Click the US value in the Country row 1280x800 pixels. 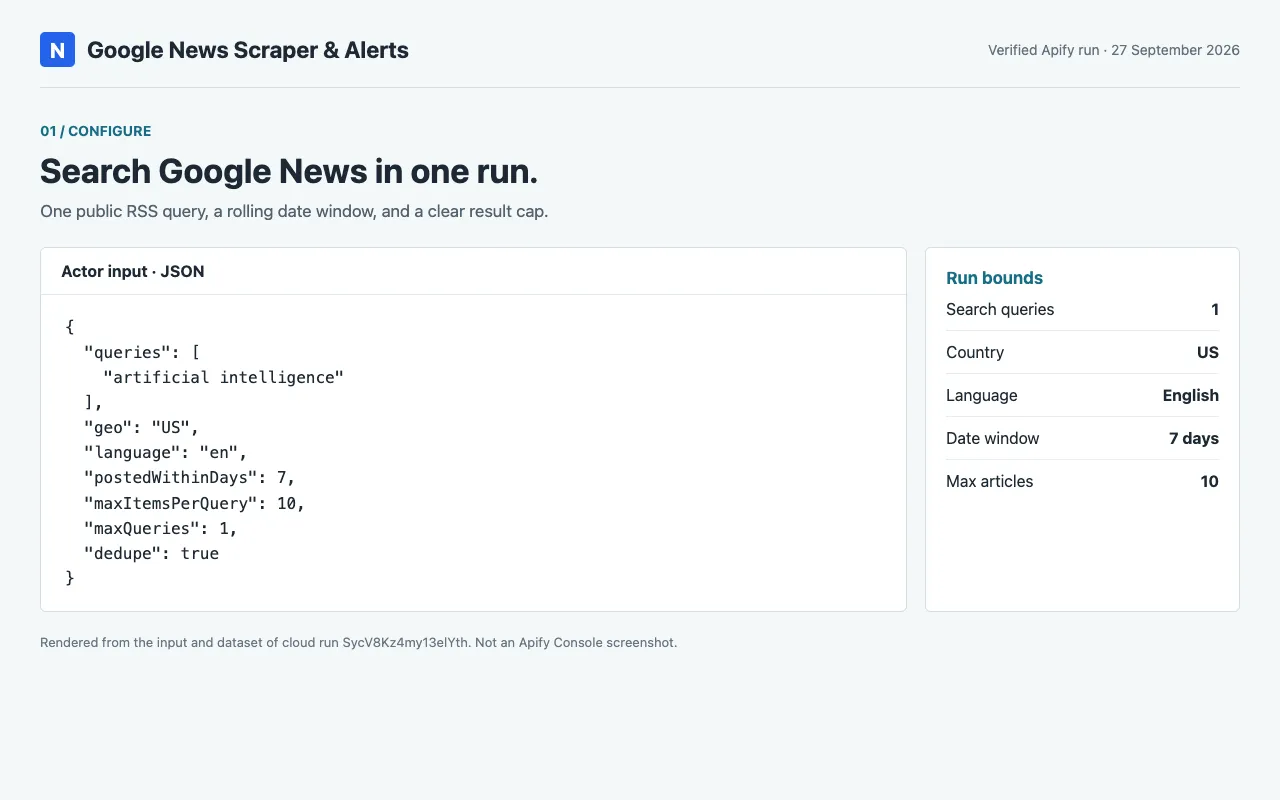tap(1208, 352)
